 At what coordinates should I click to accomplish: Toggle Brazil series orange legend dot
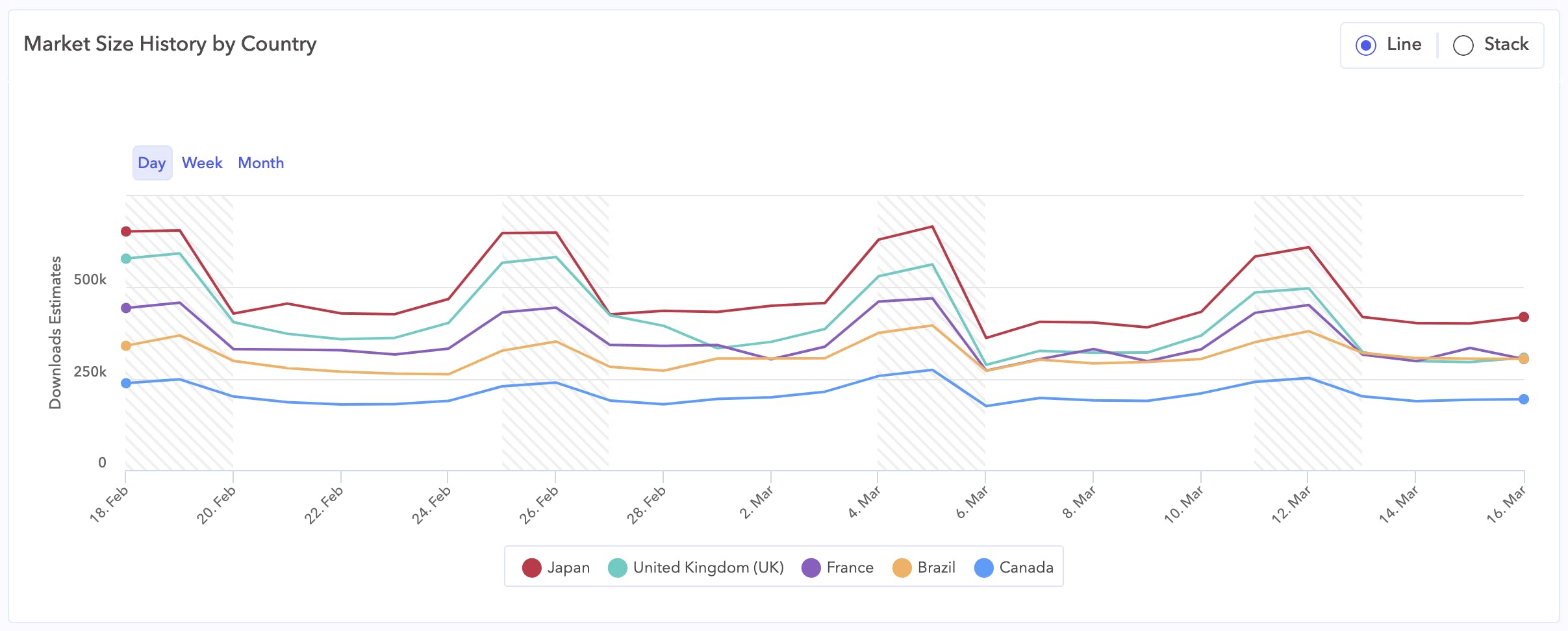(902, 567)
